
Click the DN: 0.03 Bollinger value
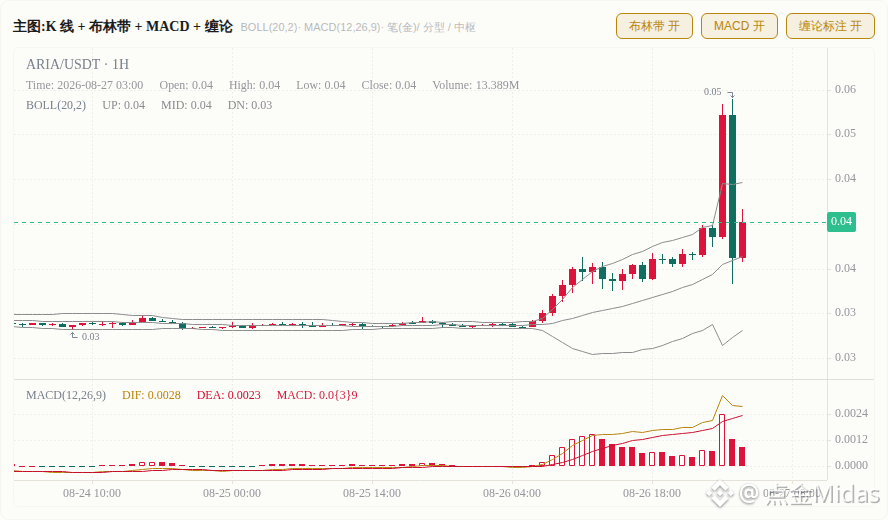[250, 105]
